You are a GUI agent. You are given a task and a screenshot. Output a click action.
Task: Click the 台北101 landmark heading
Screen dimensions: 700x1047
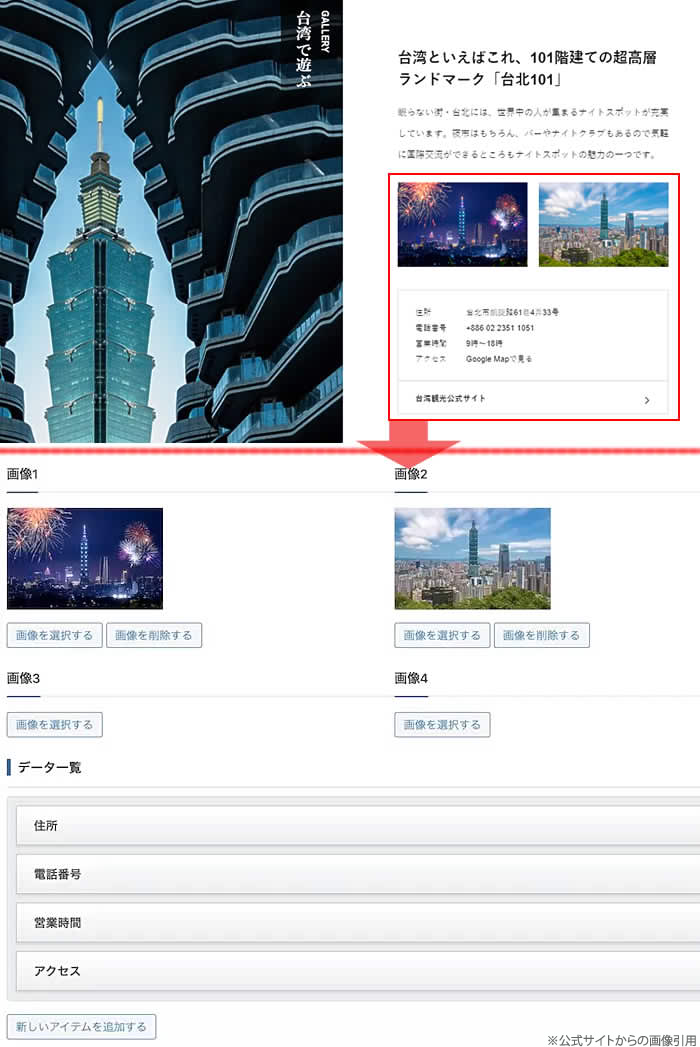pos(527,68)
